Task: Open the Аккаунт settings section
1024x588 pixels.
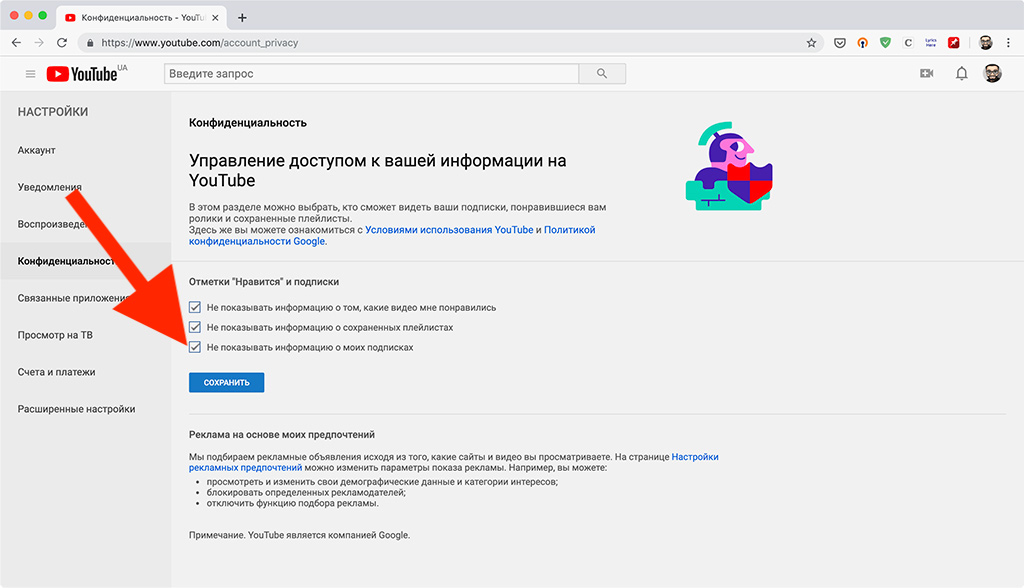Action: tap(37, 150)
